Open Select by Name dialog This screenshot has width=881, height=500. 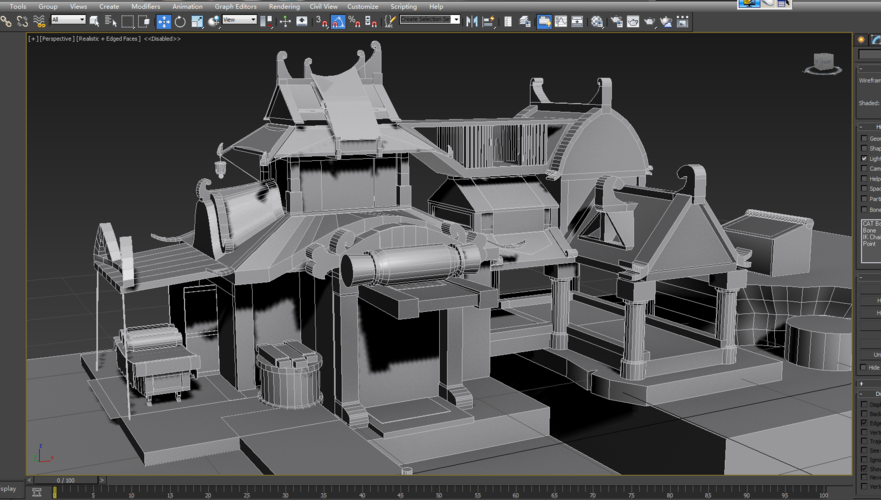pos(110,21)
